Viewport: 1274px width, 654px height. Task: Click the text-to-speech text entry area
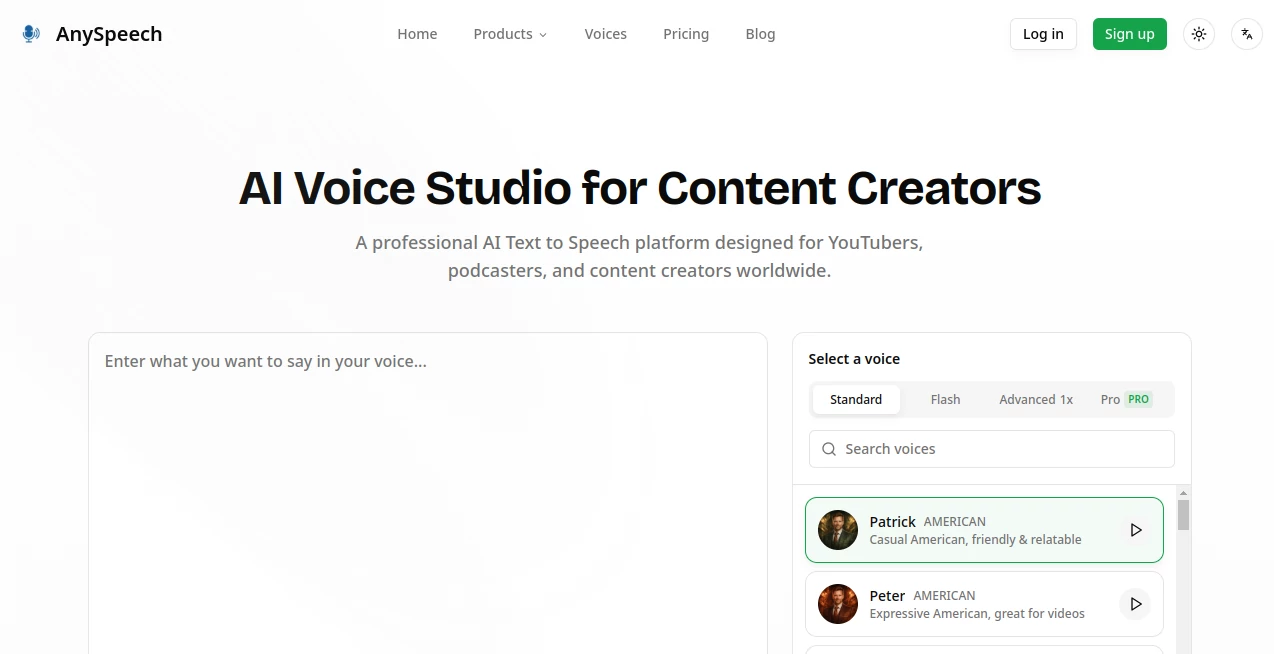click(428, 493)
